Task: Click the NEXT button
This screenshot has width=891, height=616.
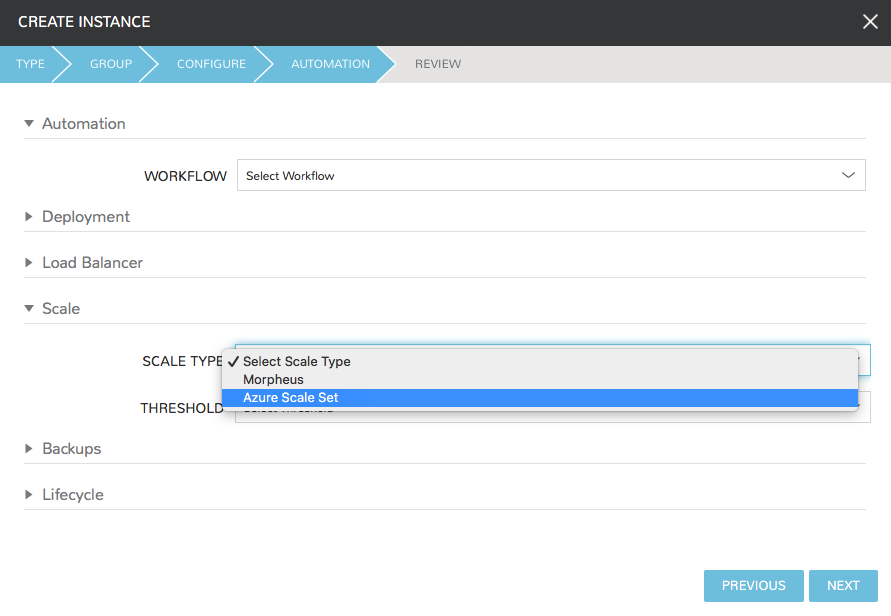Action: click(843, 586)
